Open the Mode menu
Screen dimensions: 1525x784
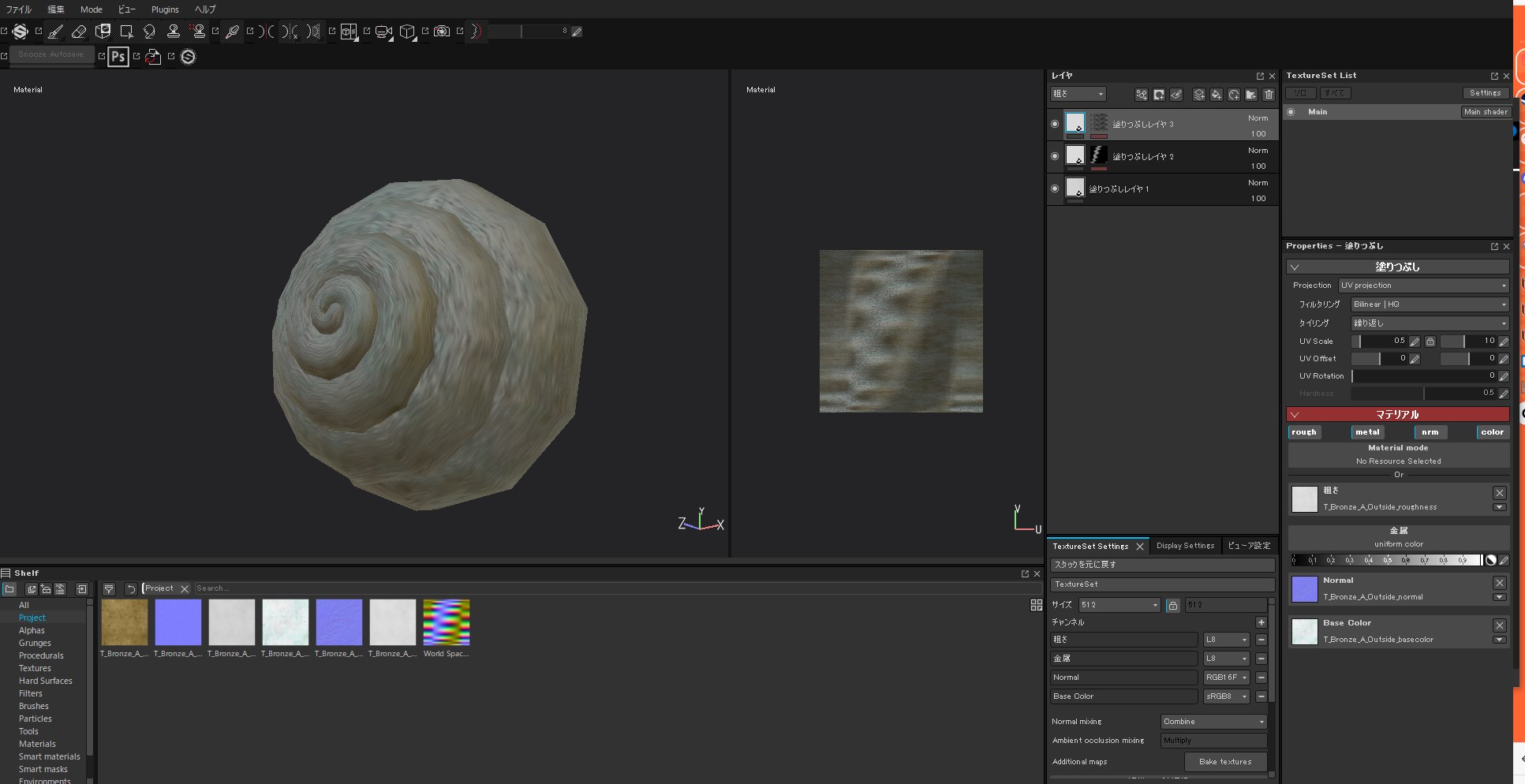[x=92, y=9]
